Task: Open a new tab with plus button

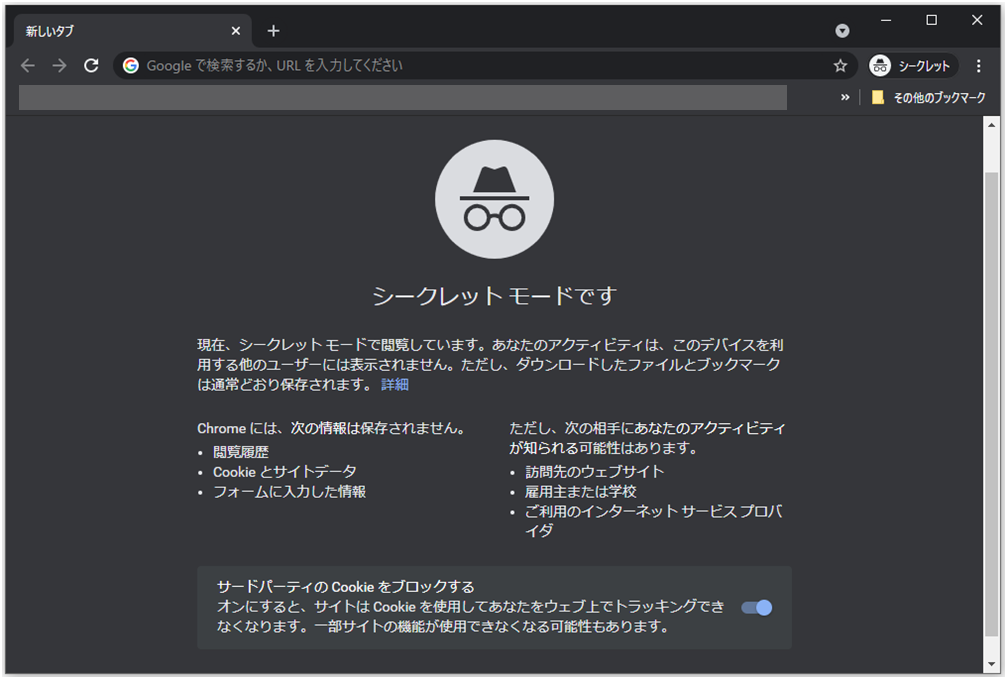Action: pos(273,31)
